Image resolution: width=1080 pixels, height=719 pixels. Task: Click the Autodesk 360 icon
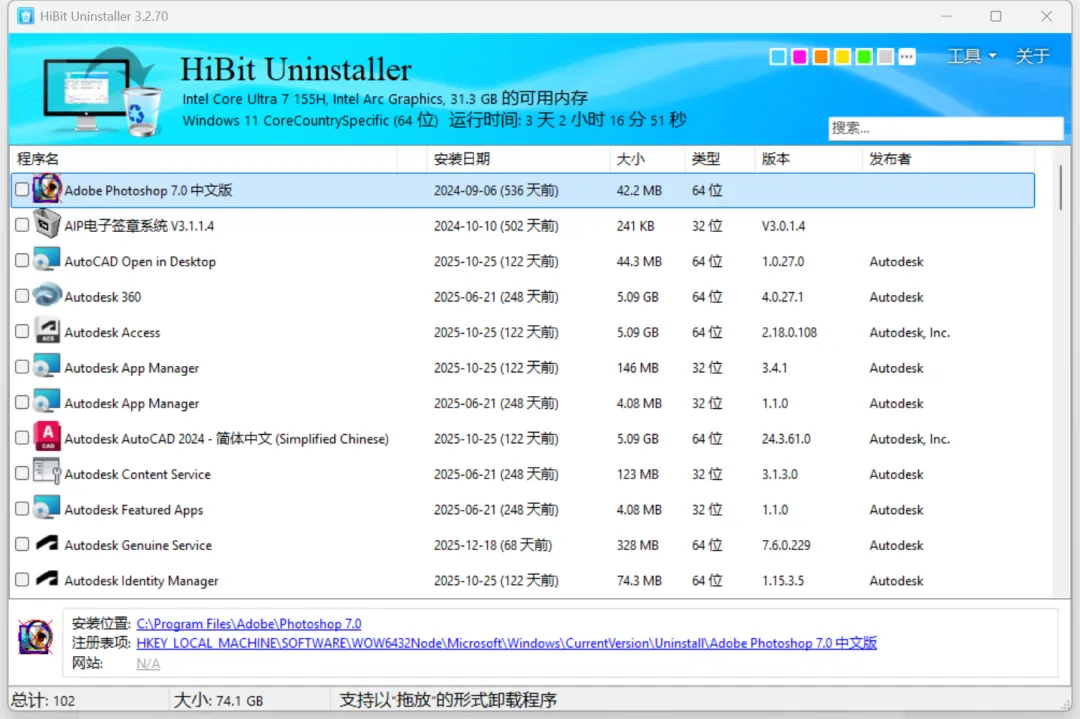(47, 295)
